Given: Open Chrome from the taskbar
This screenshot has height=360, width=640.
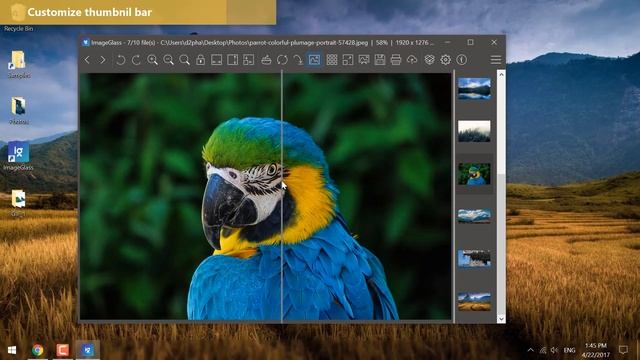Looking at the screenshot, I should (38, 350).
